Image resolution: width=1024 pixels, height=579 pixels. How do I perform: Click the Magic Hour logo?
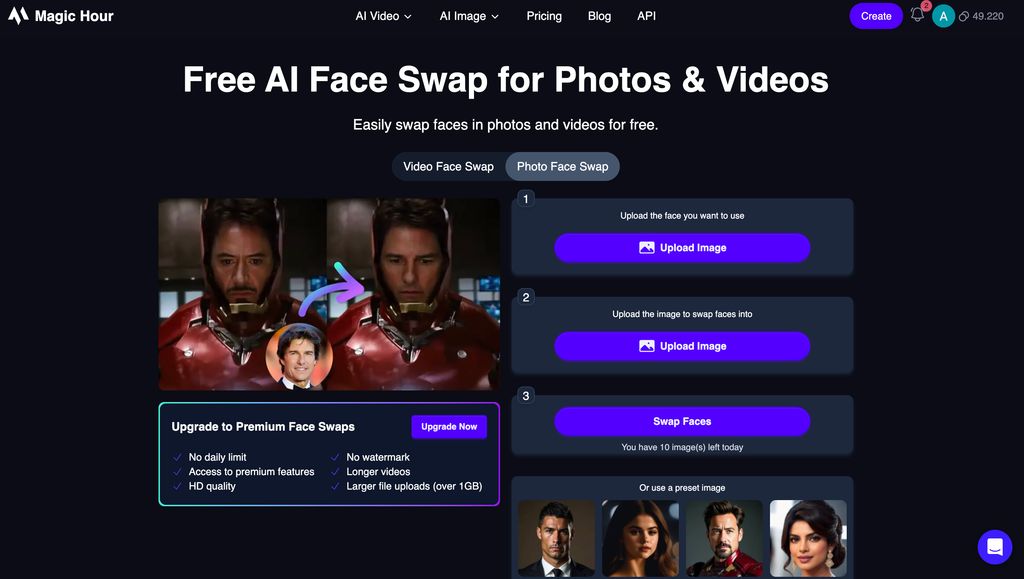(61, 16)
